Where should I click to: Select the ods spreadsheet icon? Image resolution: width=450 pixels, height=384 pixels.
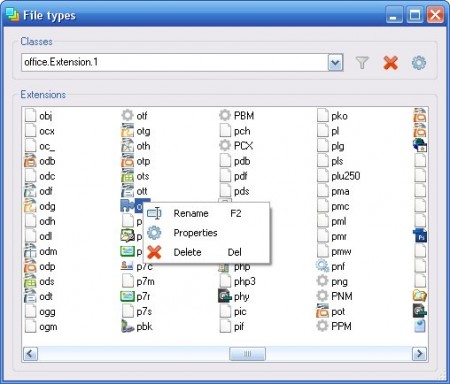pyautogui.click(x=30, y=281)
